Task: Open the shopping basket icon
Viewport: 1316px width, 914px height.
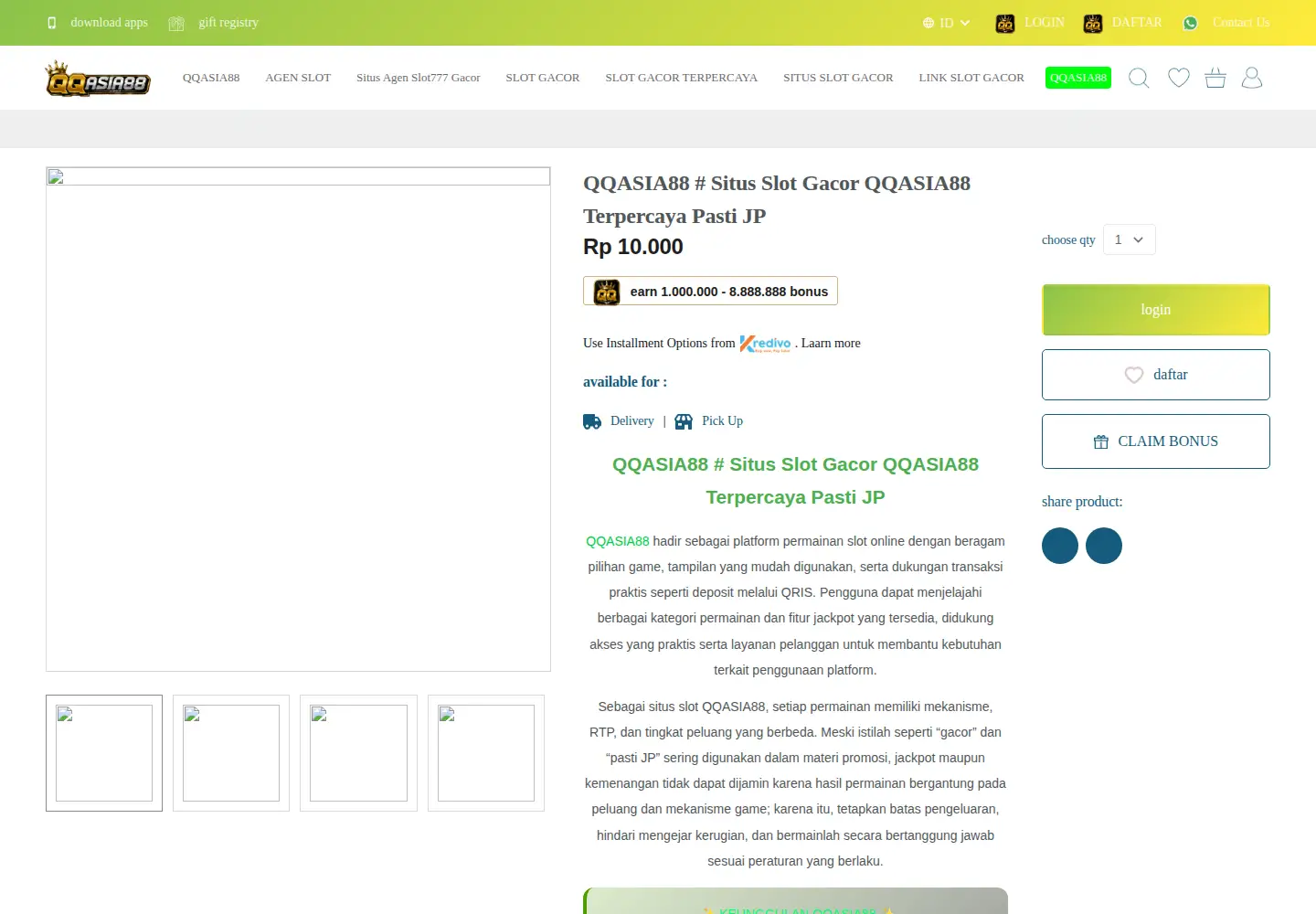Action: click(x=1215, y=78)
